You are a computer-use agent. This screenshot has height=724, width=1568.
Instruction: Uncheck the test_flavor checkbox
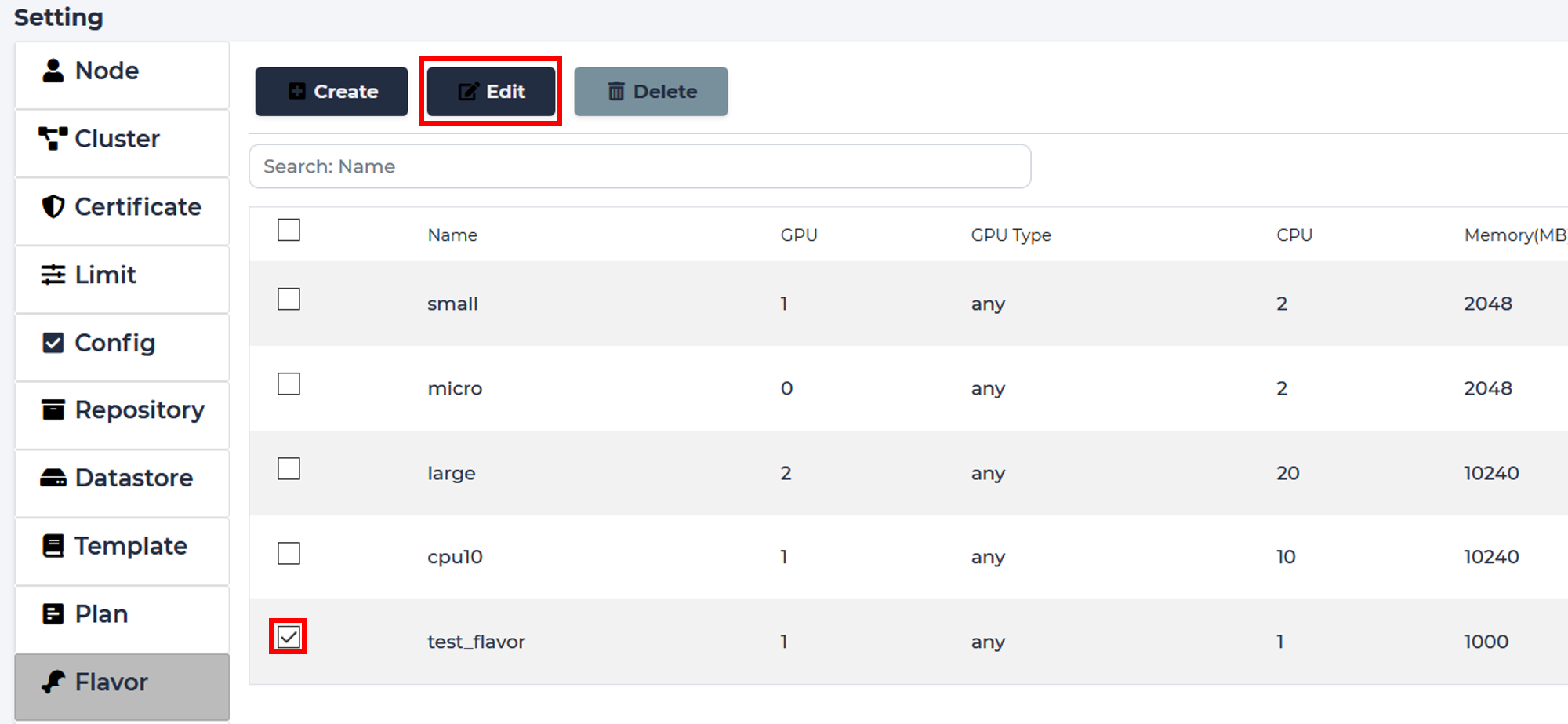click(x=289, y=636)
